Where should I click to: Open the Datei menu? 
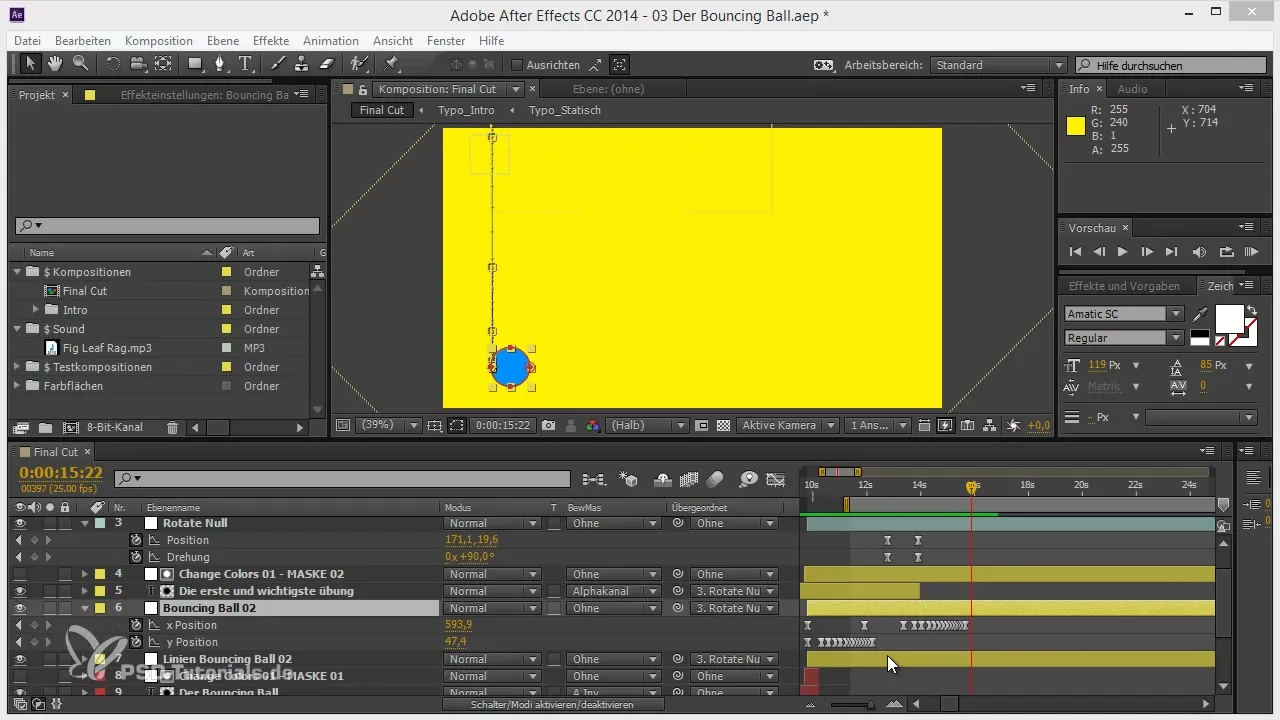tap(28, 41)
